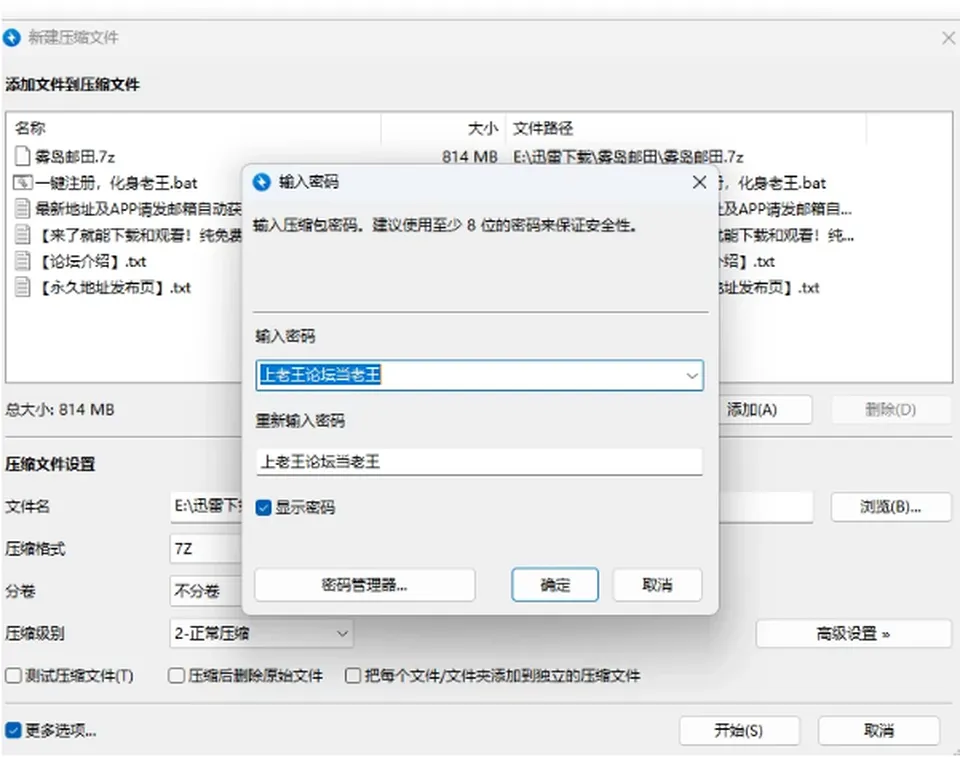Sort the file list by 文件路径 column
Screen dimensions: 960x757
point(686,128)
